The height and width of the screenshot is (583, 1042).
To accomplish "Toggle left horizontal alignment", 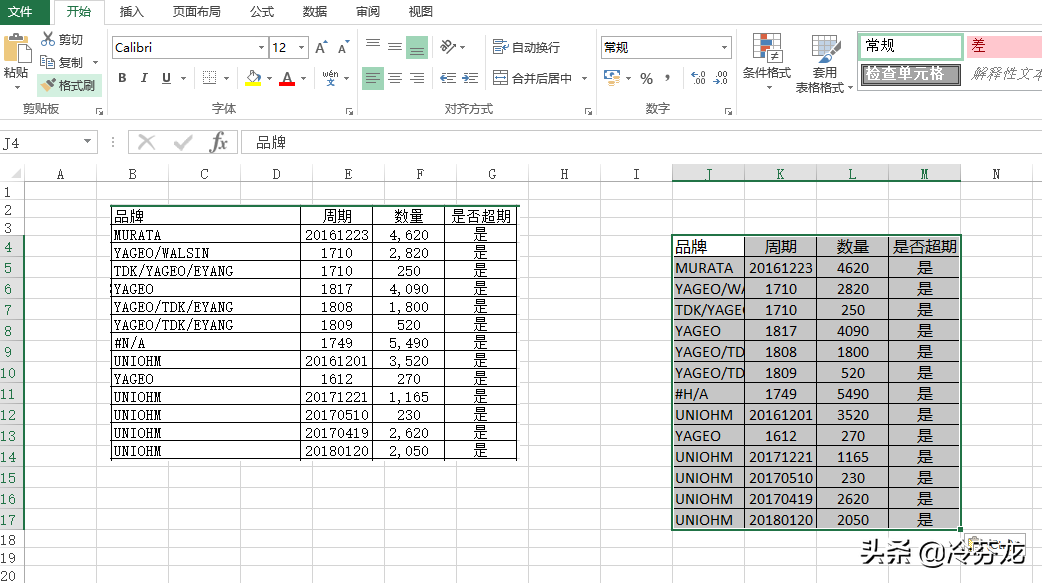I will (x=373, y=78).
